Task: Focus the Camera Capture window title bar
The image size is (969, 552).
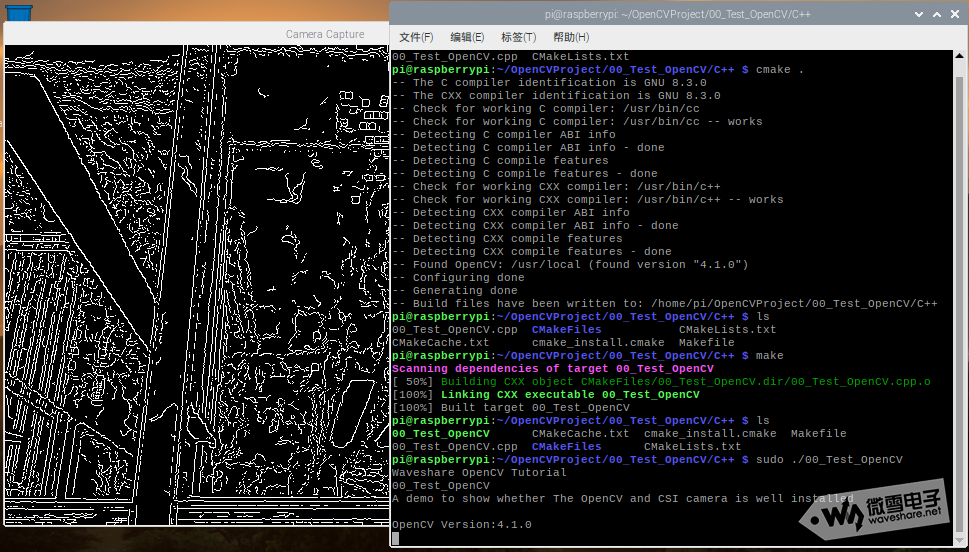Action: (200, 34)
